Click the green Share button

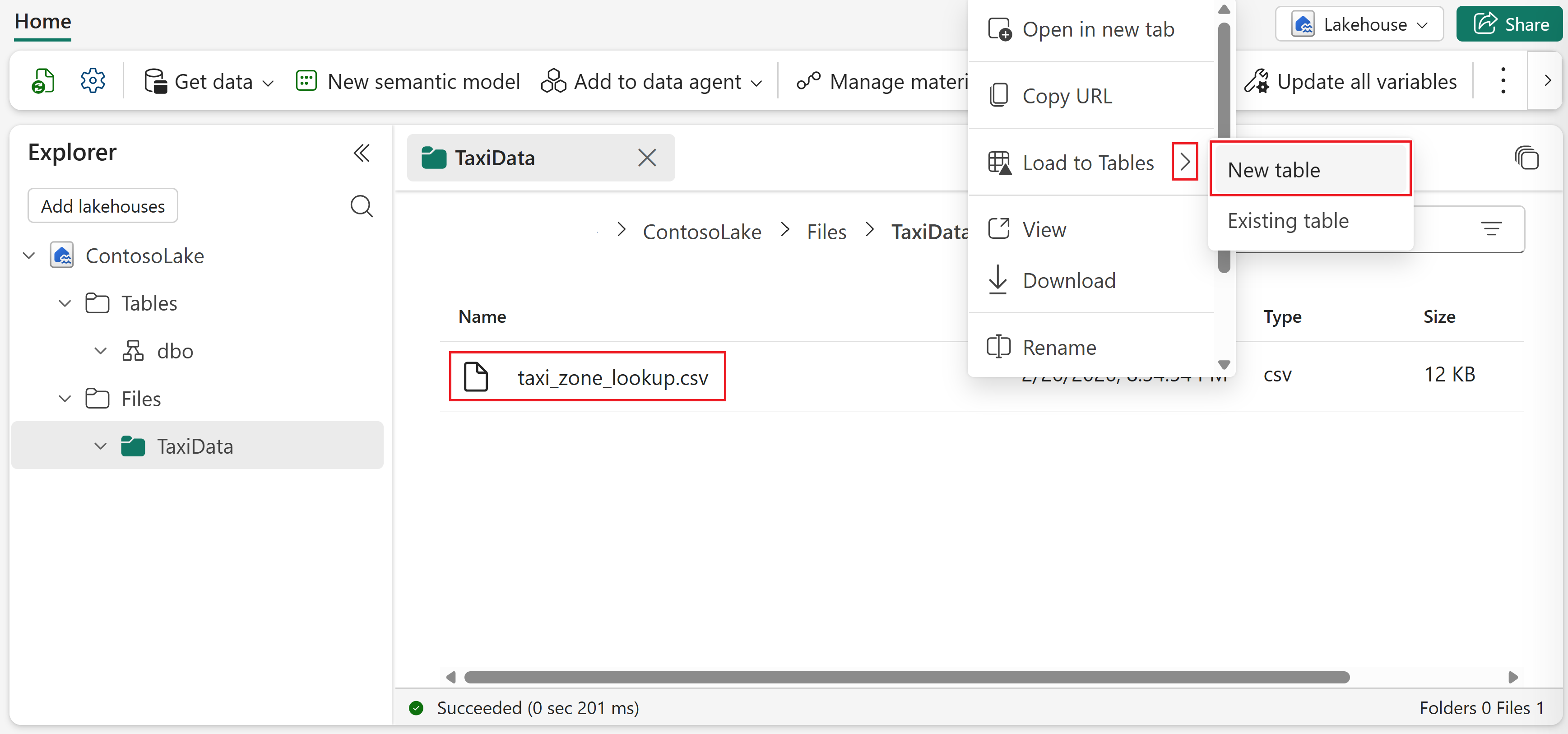click(1510, 24)
